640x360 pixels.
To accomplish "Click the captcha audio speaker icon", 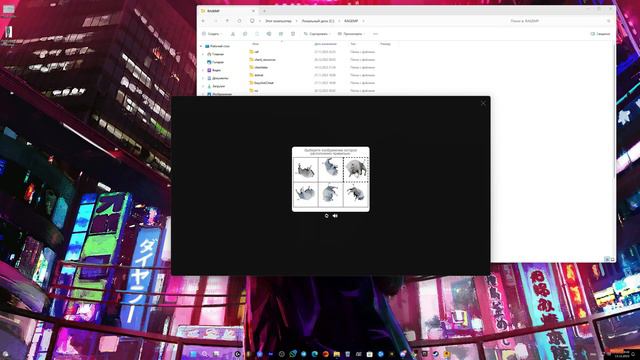I will click(335, 216).
